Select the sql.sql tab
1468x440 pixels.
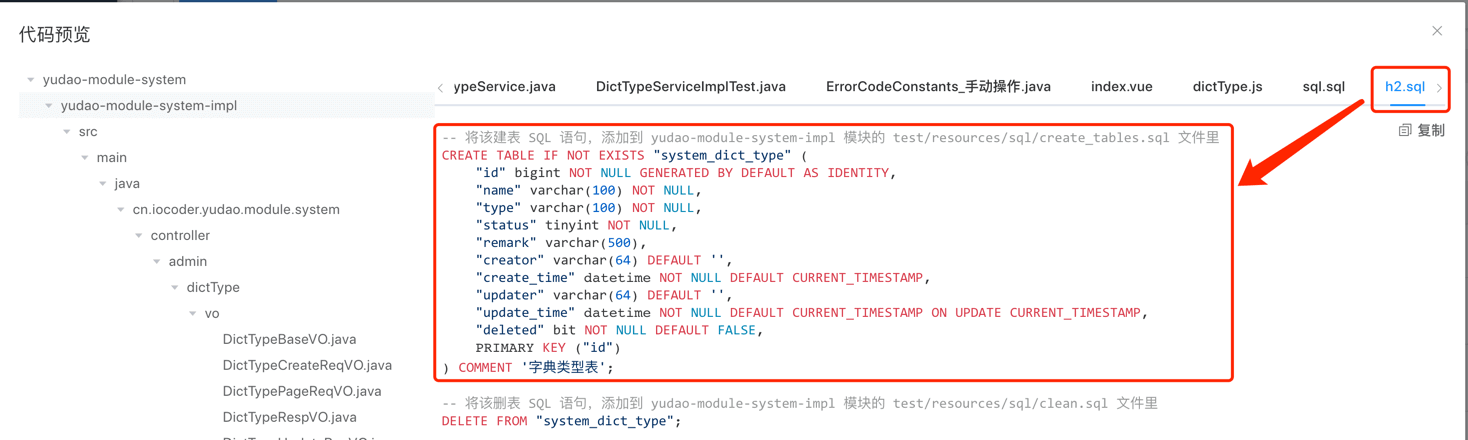[x=1323, y=87]
